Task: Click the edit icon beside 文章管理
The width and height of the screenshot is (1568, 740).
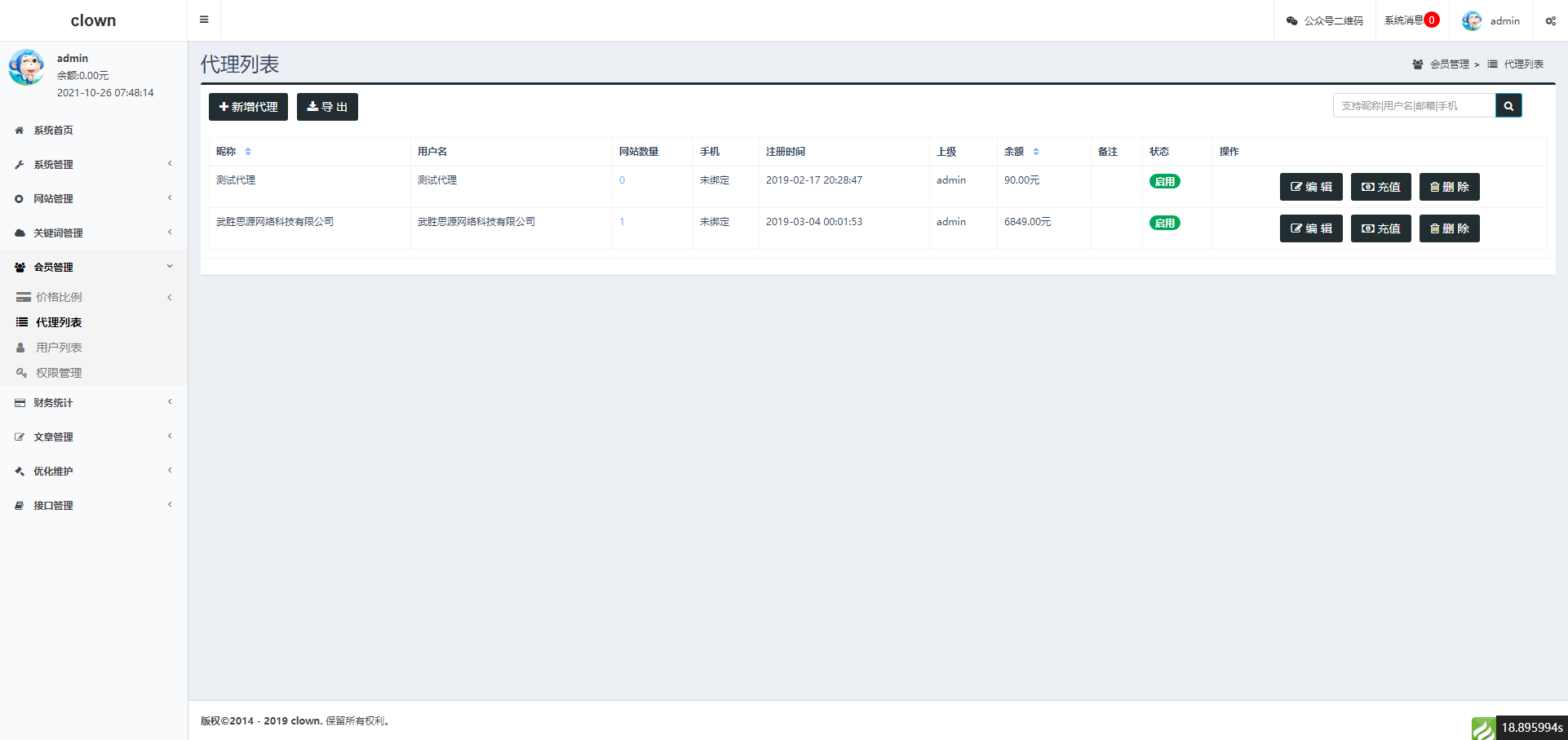Action: point(20,437)
